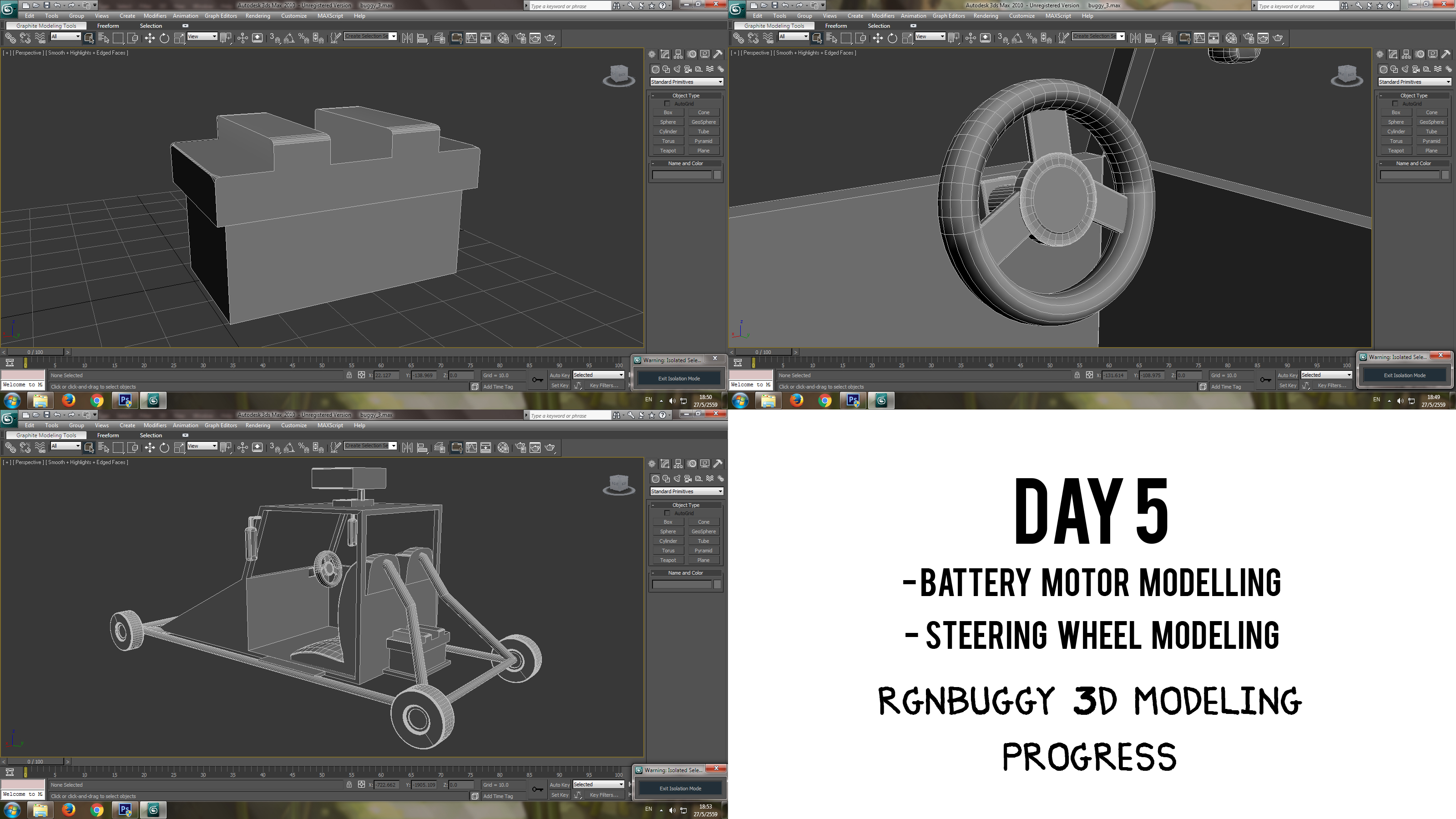Open Modify panel tab in top-left window
The width and height of the screenshot is (1456, 819).
[665, 54]
